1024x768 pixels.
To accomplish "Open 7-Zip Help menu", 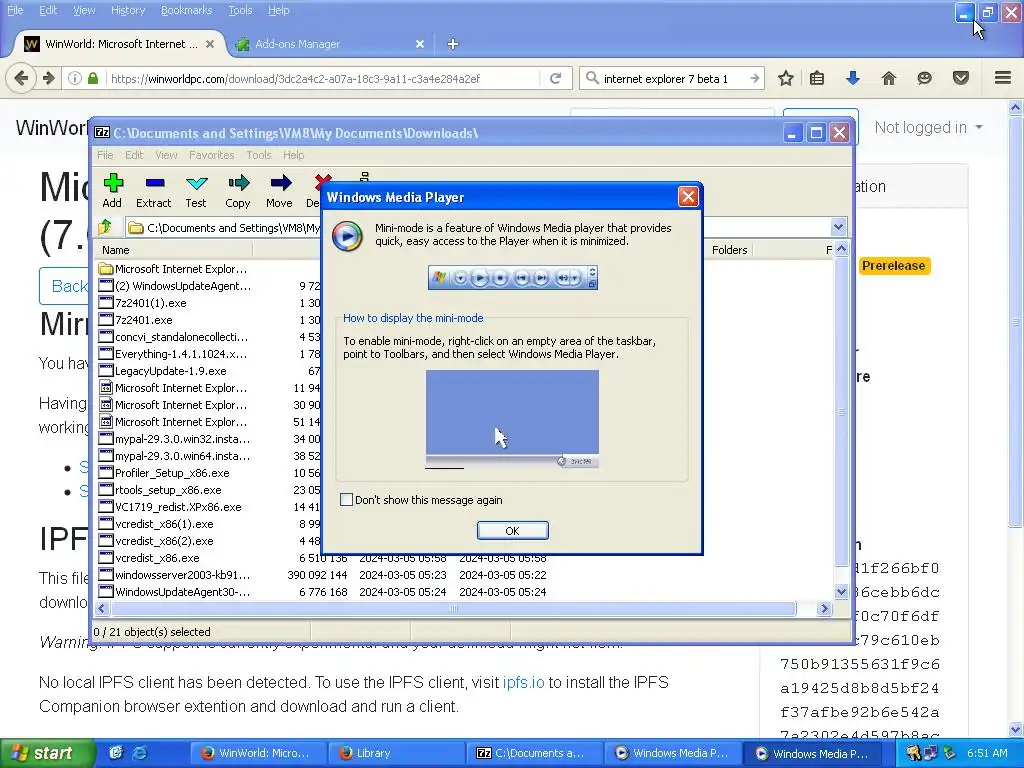I will coord(293,155).
